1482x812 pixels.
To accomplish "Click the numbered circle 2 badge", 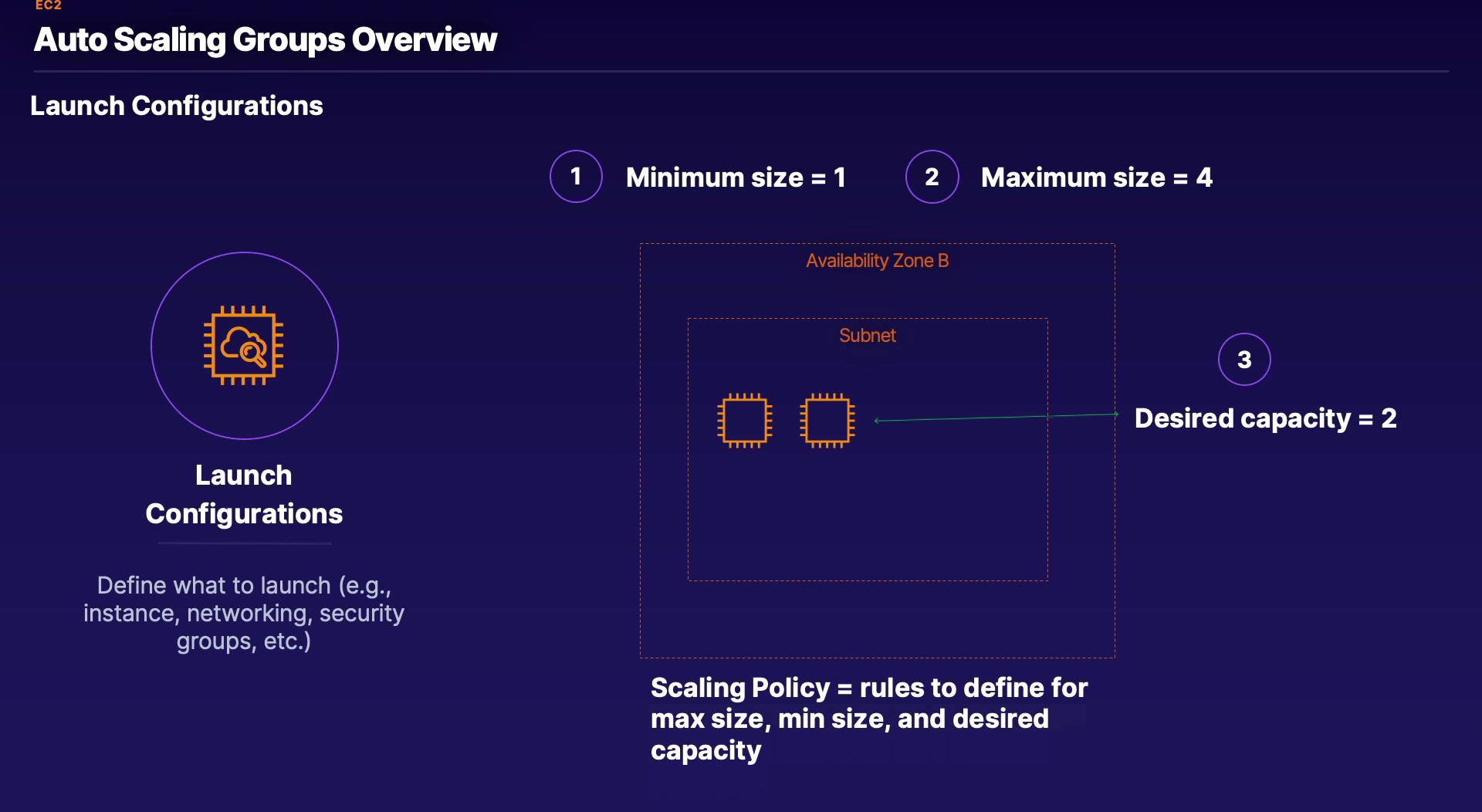I will click(x=932, y=177).
